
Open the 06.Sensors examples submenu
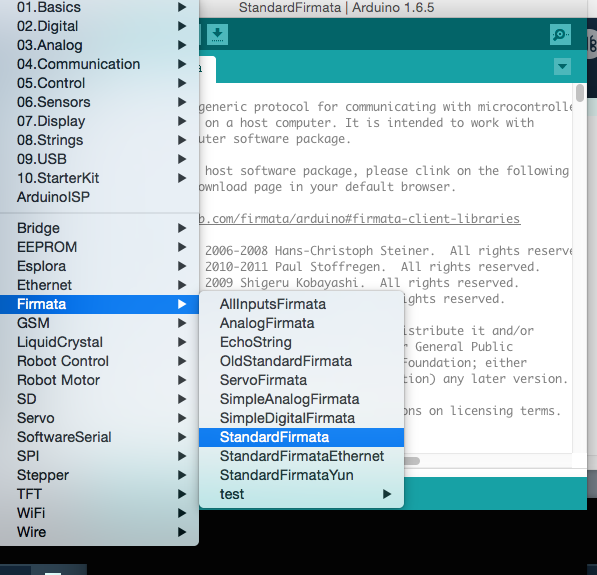click(99, 102)
